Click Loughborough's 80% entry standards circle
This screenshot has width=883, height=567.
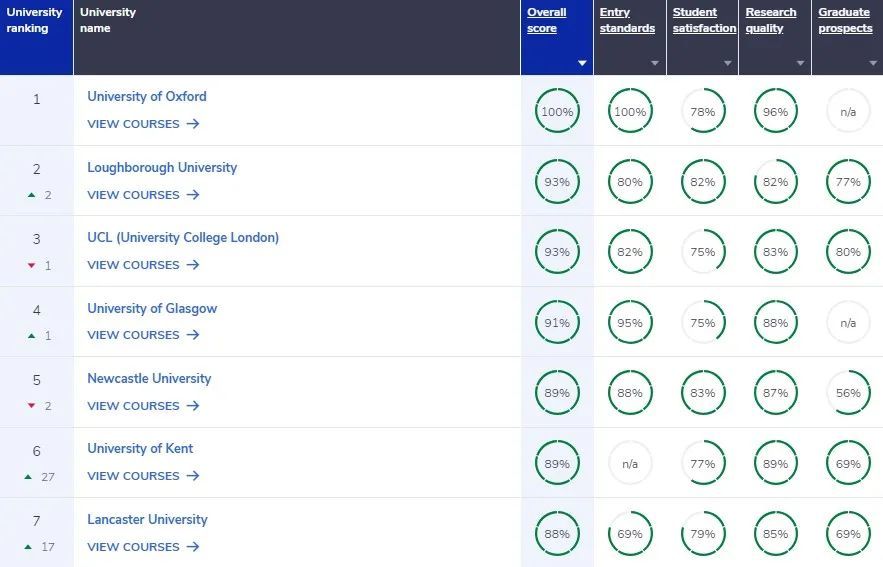(x=630, y=181)
